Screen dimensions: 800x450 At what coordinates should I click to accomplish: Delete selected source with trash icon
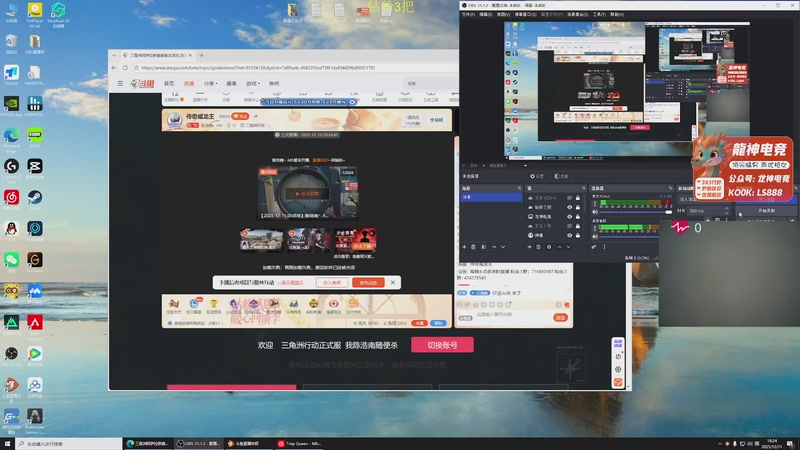(538, 247)
